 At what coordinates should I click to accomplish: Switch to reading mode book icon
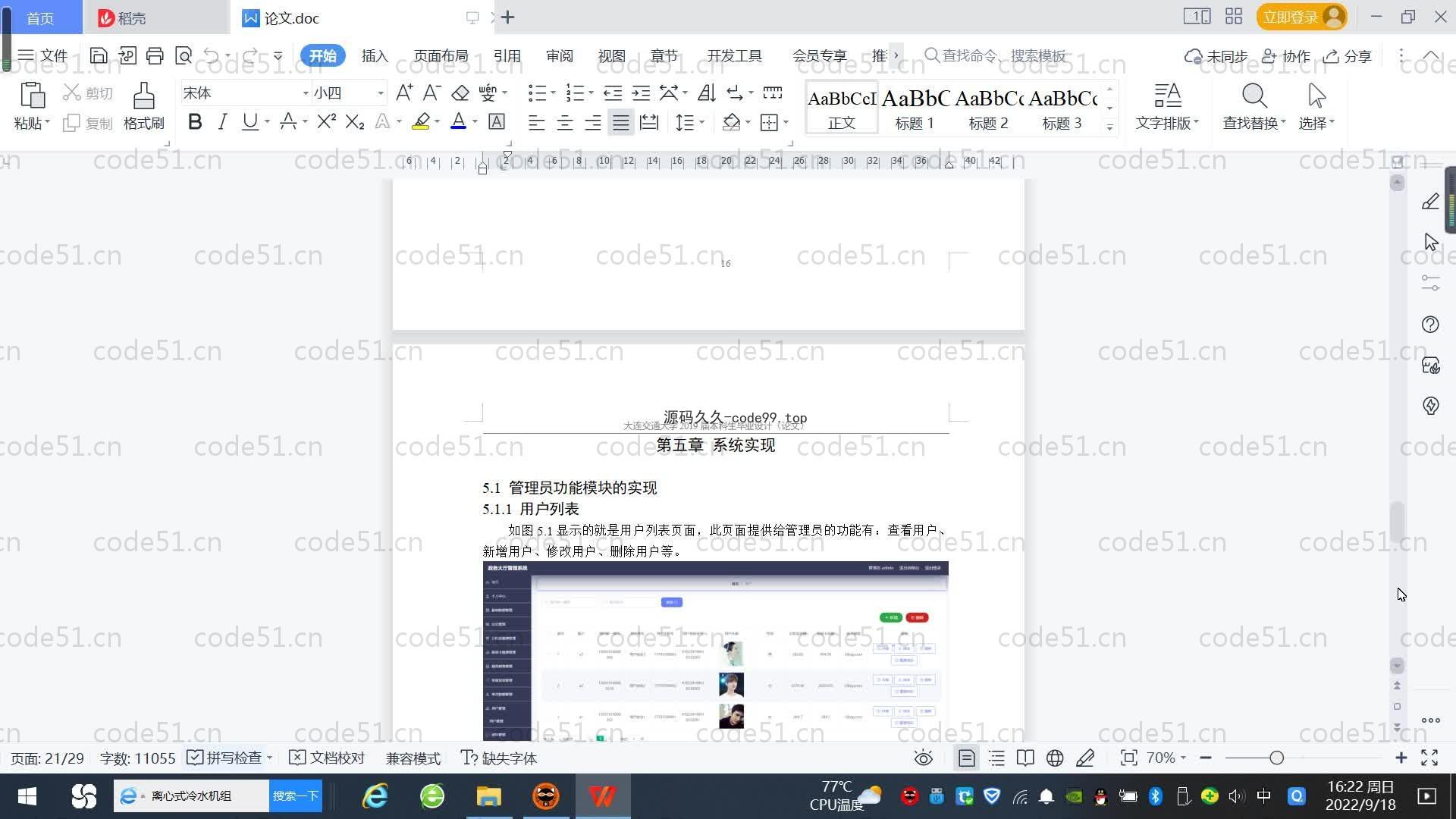pyautogui.click(x=1025, y=758)
